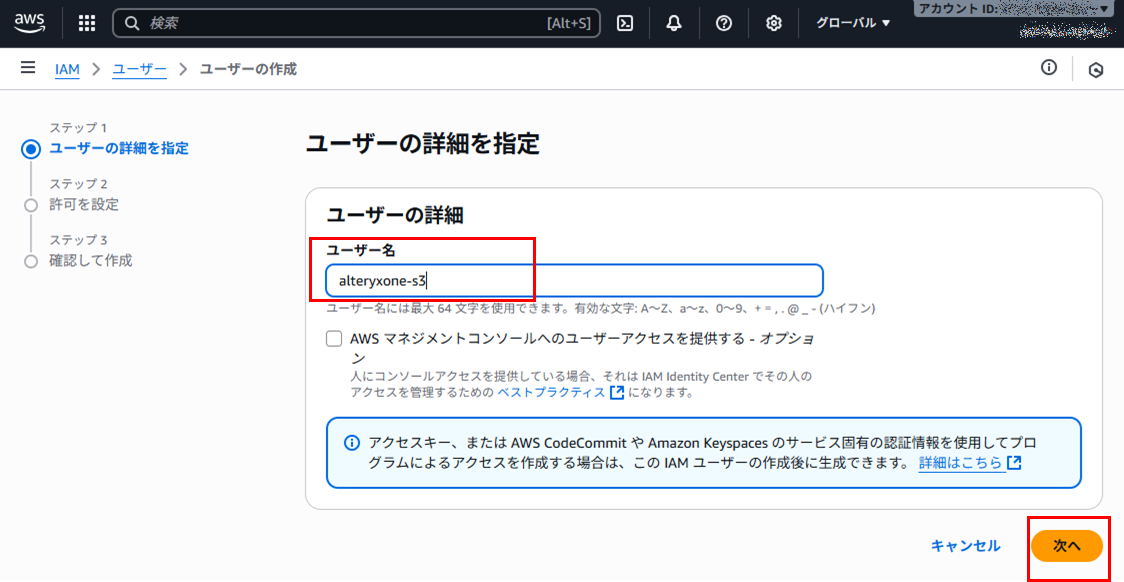Open the ベストプラクティス external link
This screenshot has width=1124, height=582.
560,393
